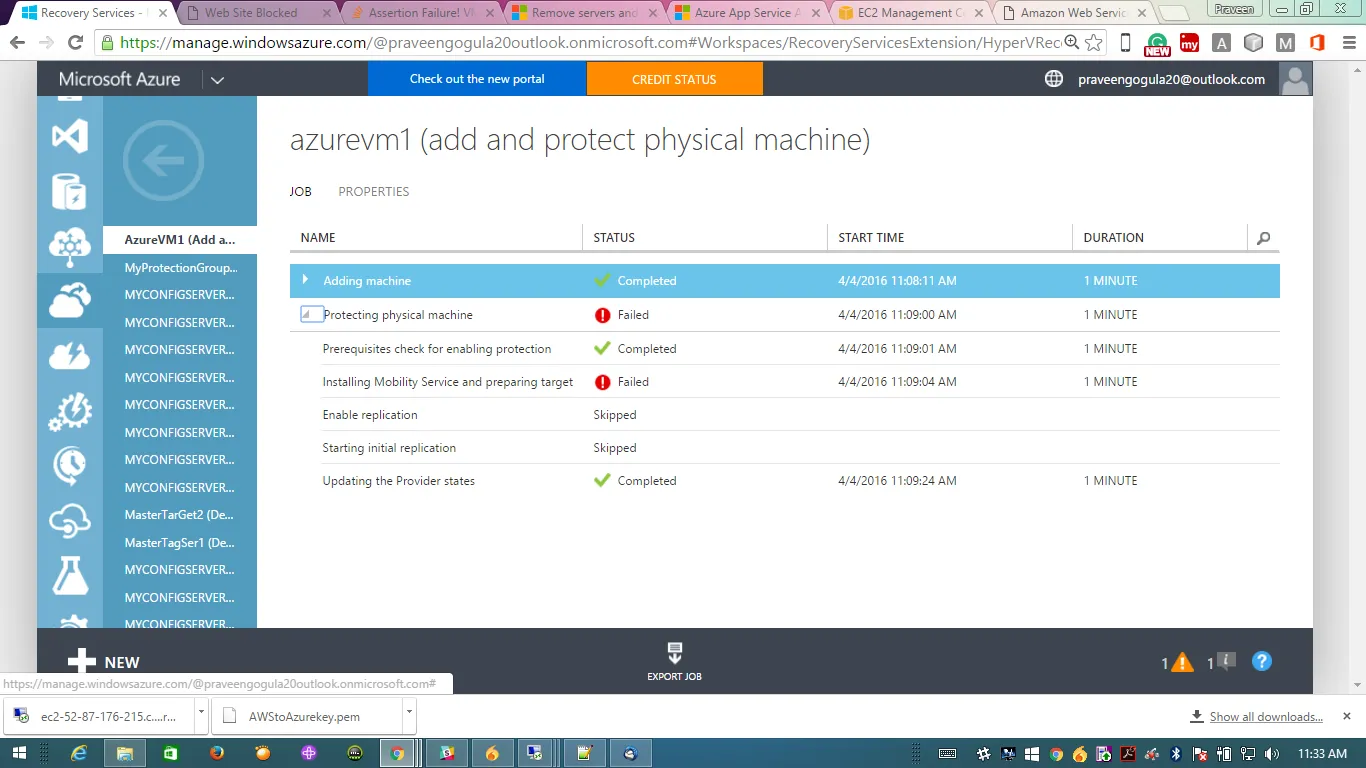Screen dimensions: 1366x768
Task: Select the Recovery Services cloud icon
Action: [x=70, y=300]
